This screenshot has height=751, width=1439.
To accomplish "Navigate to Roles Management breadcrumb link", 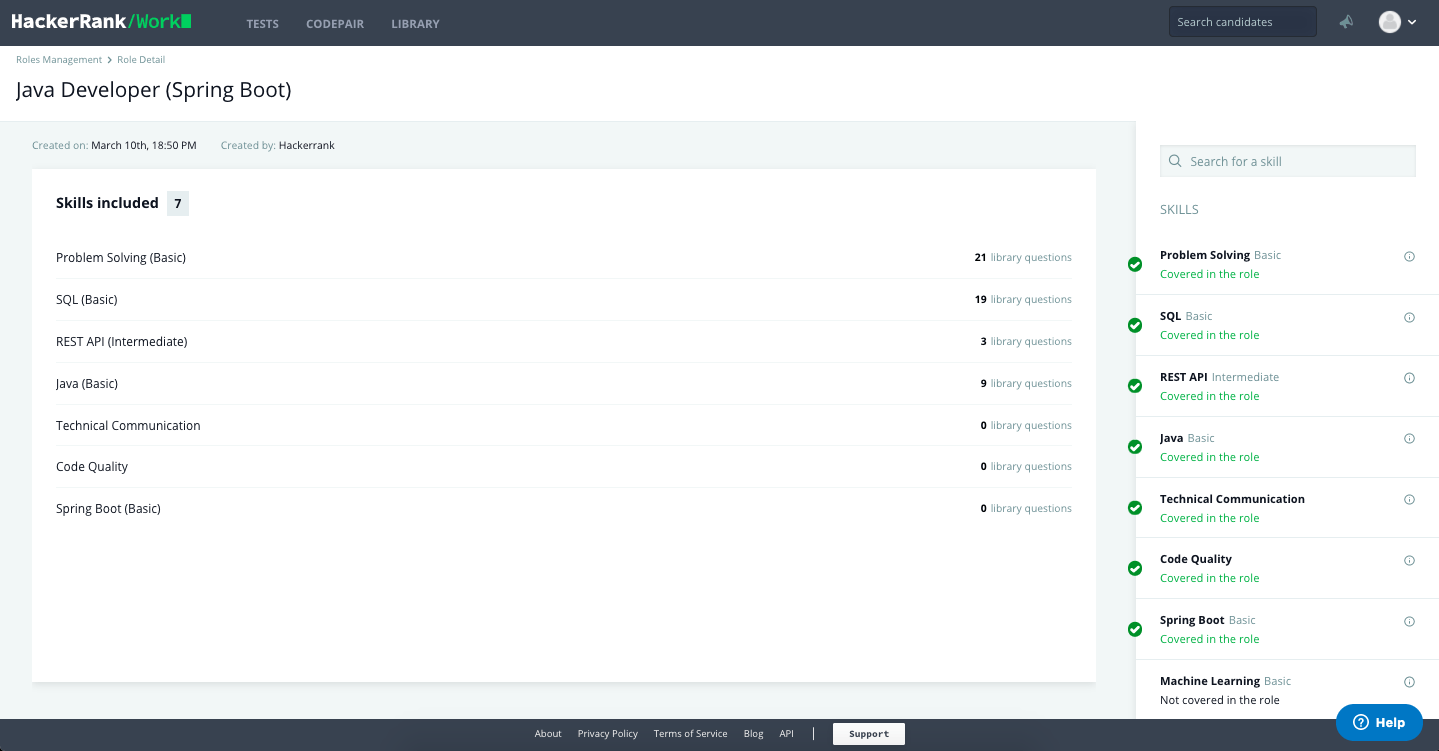I will (x=59, y=60).
